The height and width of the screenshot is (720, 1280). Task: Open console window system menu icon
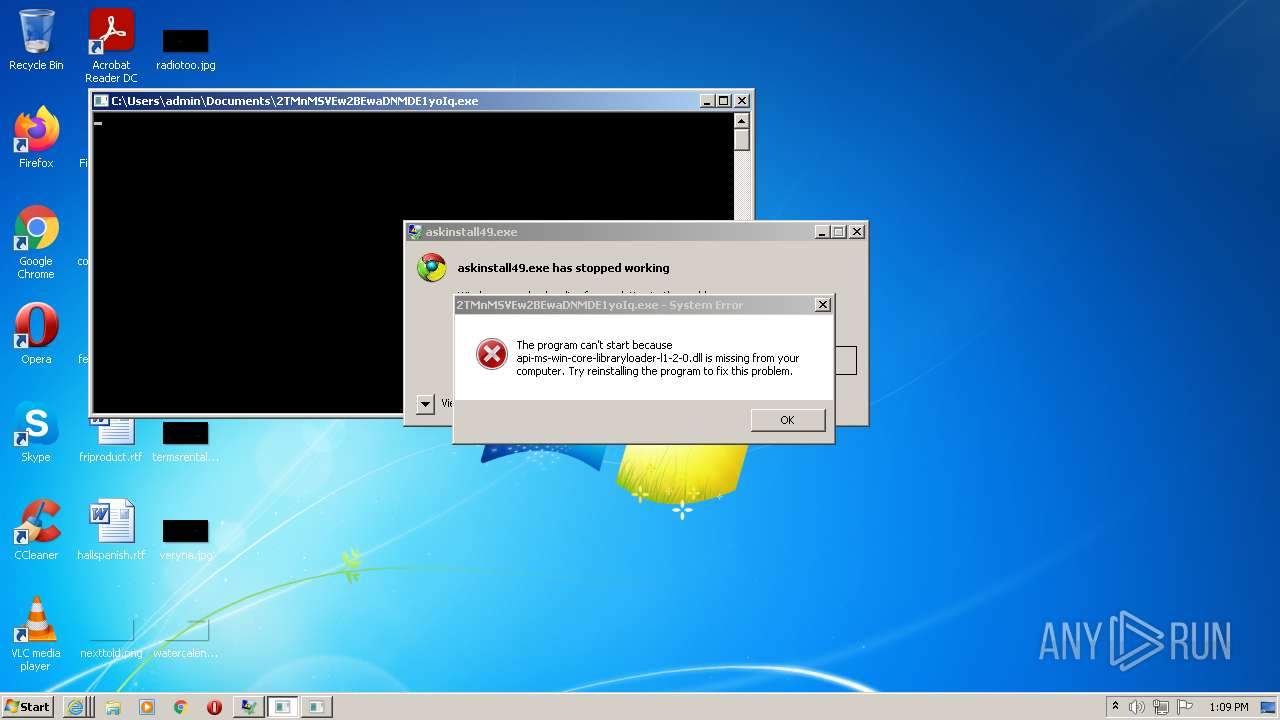click(101, 101)
